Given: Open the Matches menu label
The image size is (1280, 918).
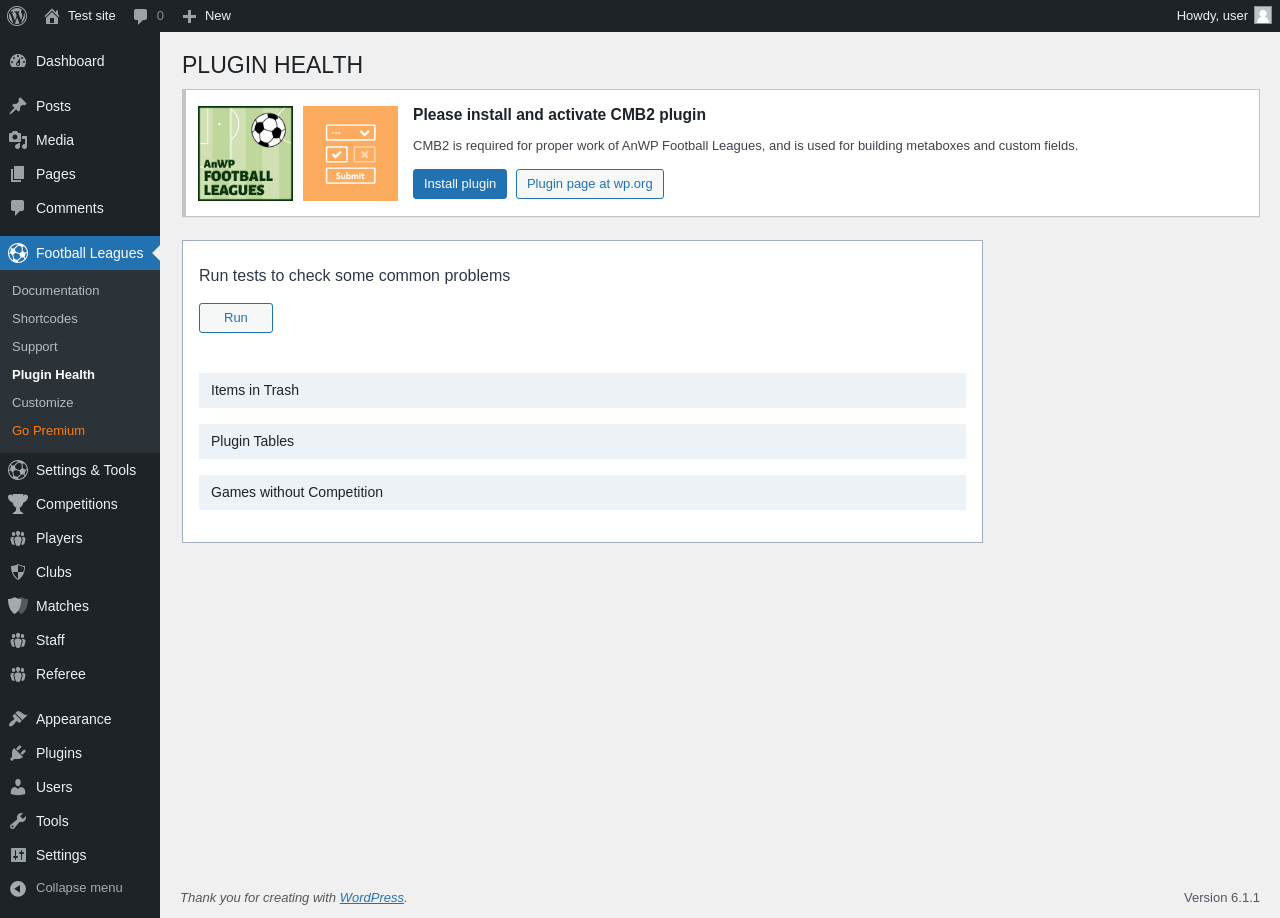Looking at the screenshot, I should [62, 606].
